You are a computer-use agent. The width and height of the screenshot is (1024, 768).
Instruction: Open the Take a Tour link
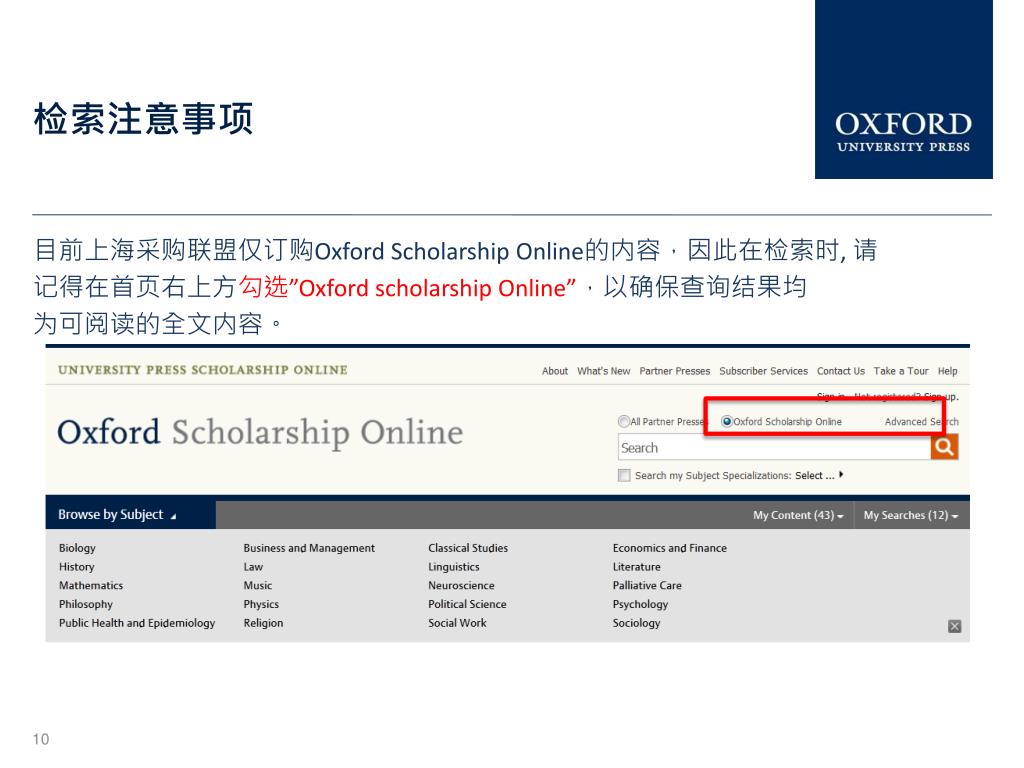point(901,371)
